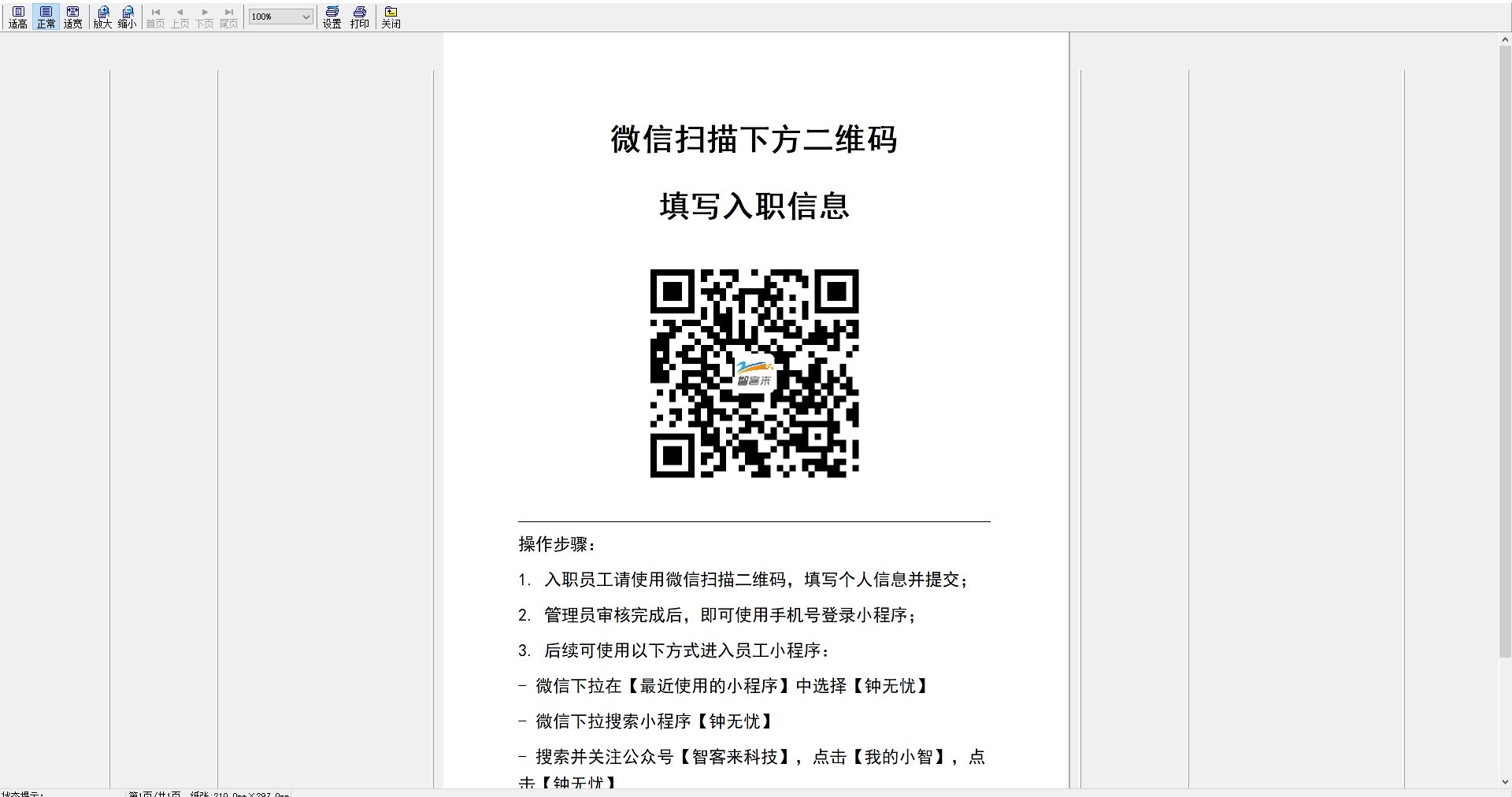This screenshot has width=1512, height=797.
Task: Jump to last page 尾页
Action: [229, 17]
